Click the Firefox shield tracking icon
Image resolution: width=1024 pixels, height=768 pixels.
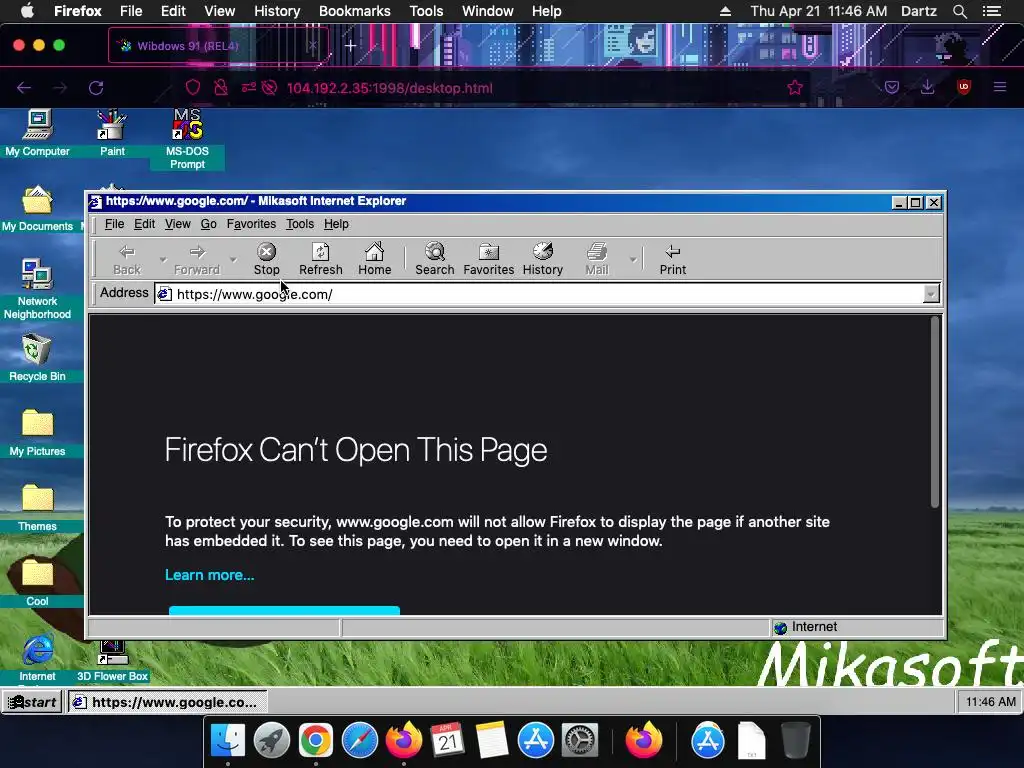click(193, 88)
